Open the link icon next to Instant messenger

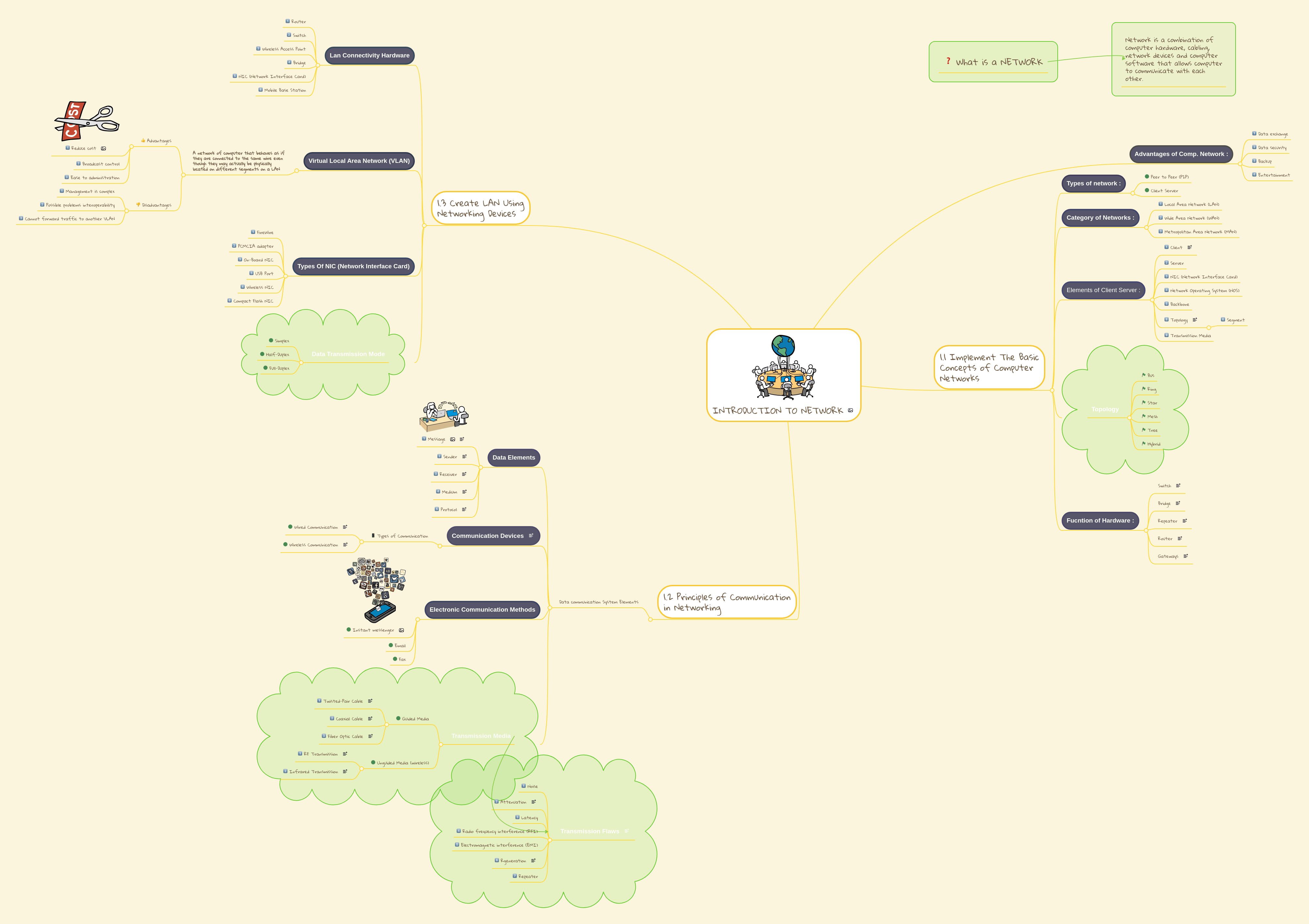click(401, 631)
